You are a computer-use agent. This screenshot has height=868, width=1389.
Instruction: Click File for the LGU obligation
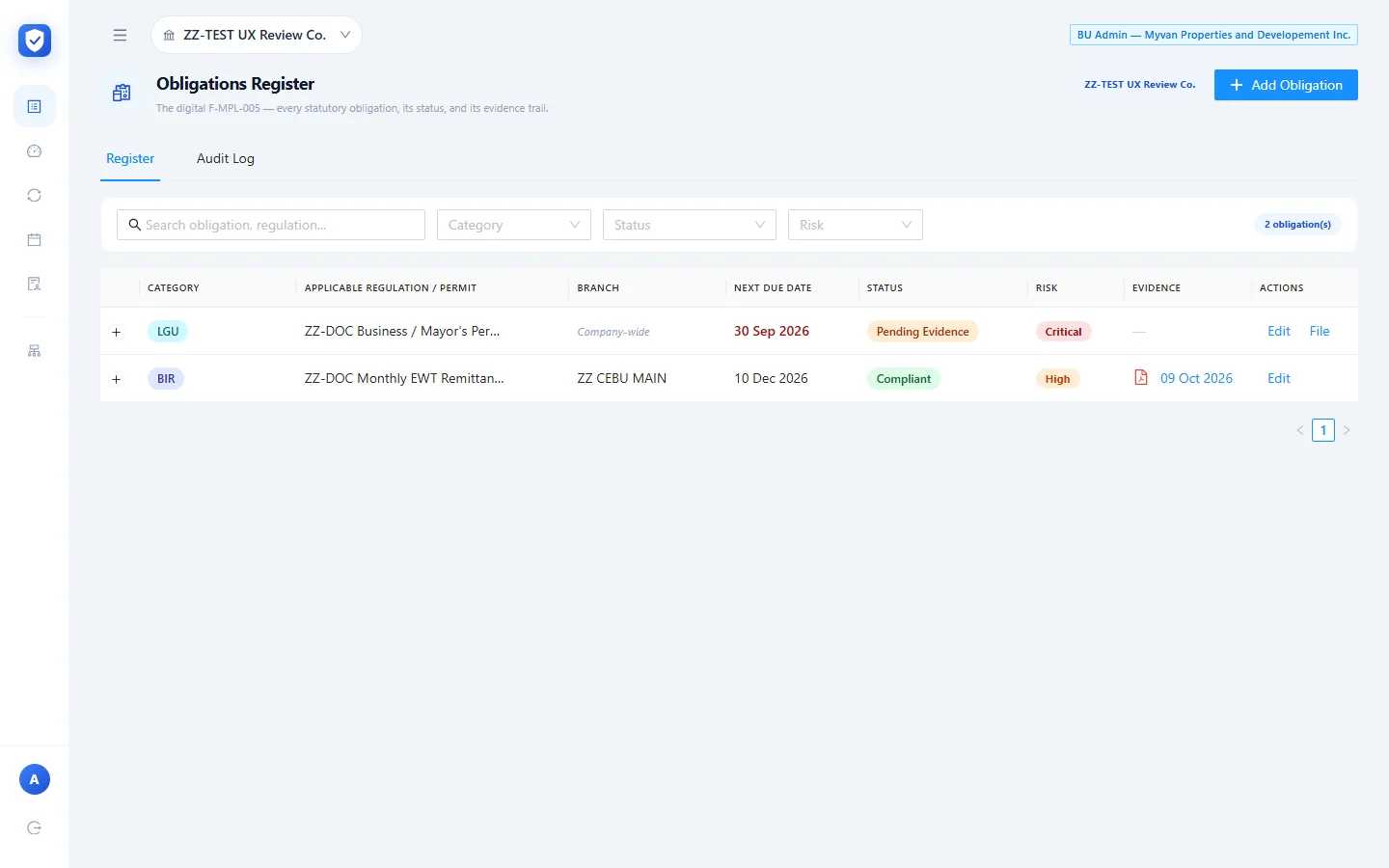tap(1320, 331)
